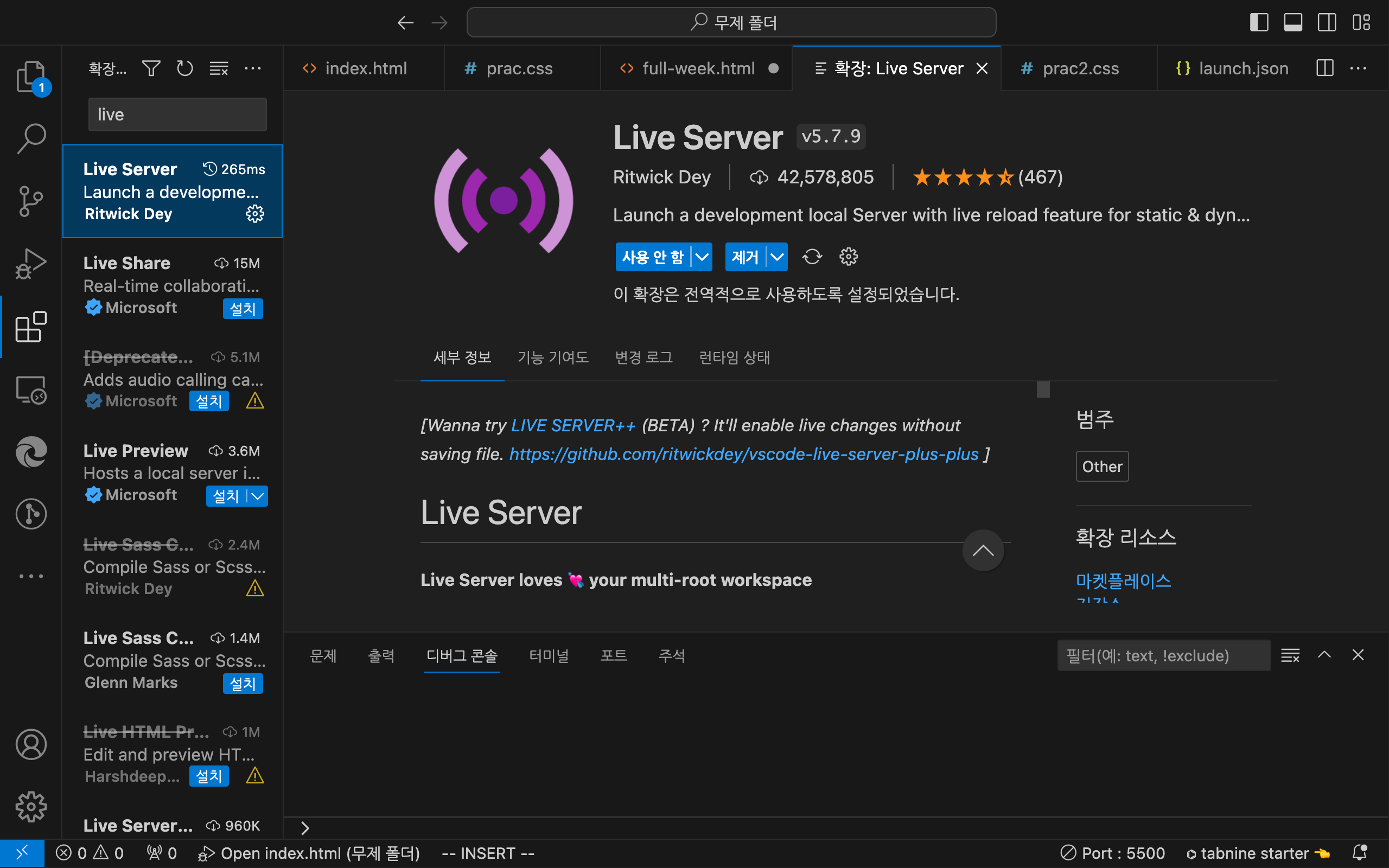Toggle the bottom panel visibility
Screen dimensions: 1389x868
coord(1292,22)
